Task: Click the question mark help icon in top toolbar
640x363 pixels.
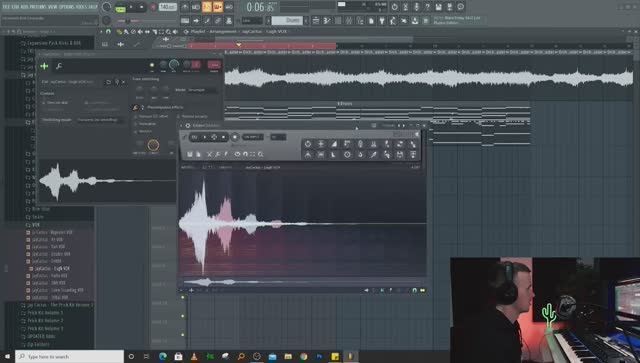Action: pyautogui.click(x=427, y=7)
